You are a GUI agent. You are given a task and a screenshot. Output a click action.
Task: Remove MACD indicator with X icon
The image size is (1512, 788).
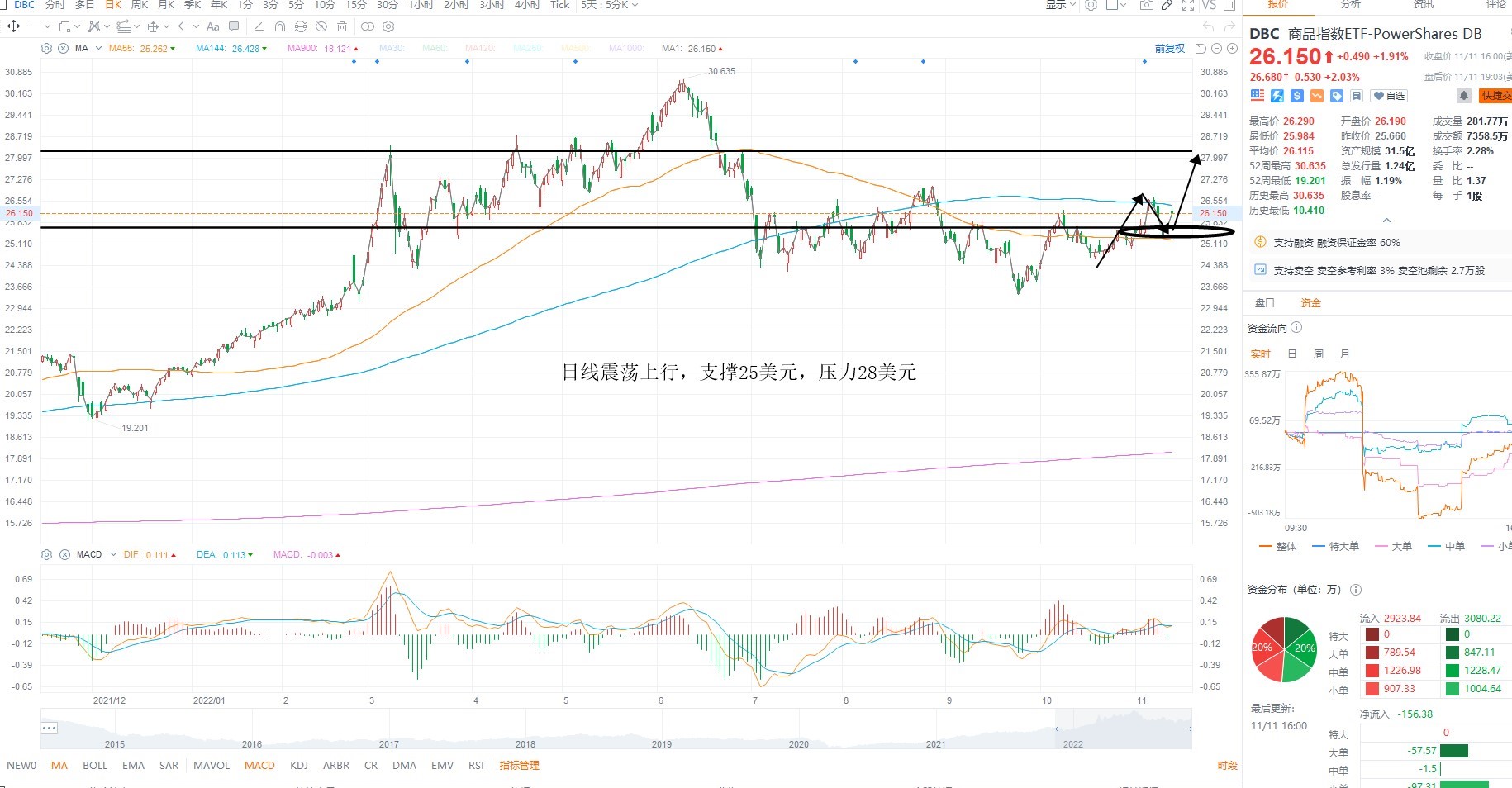[x=64, y=554]
